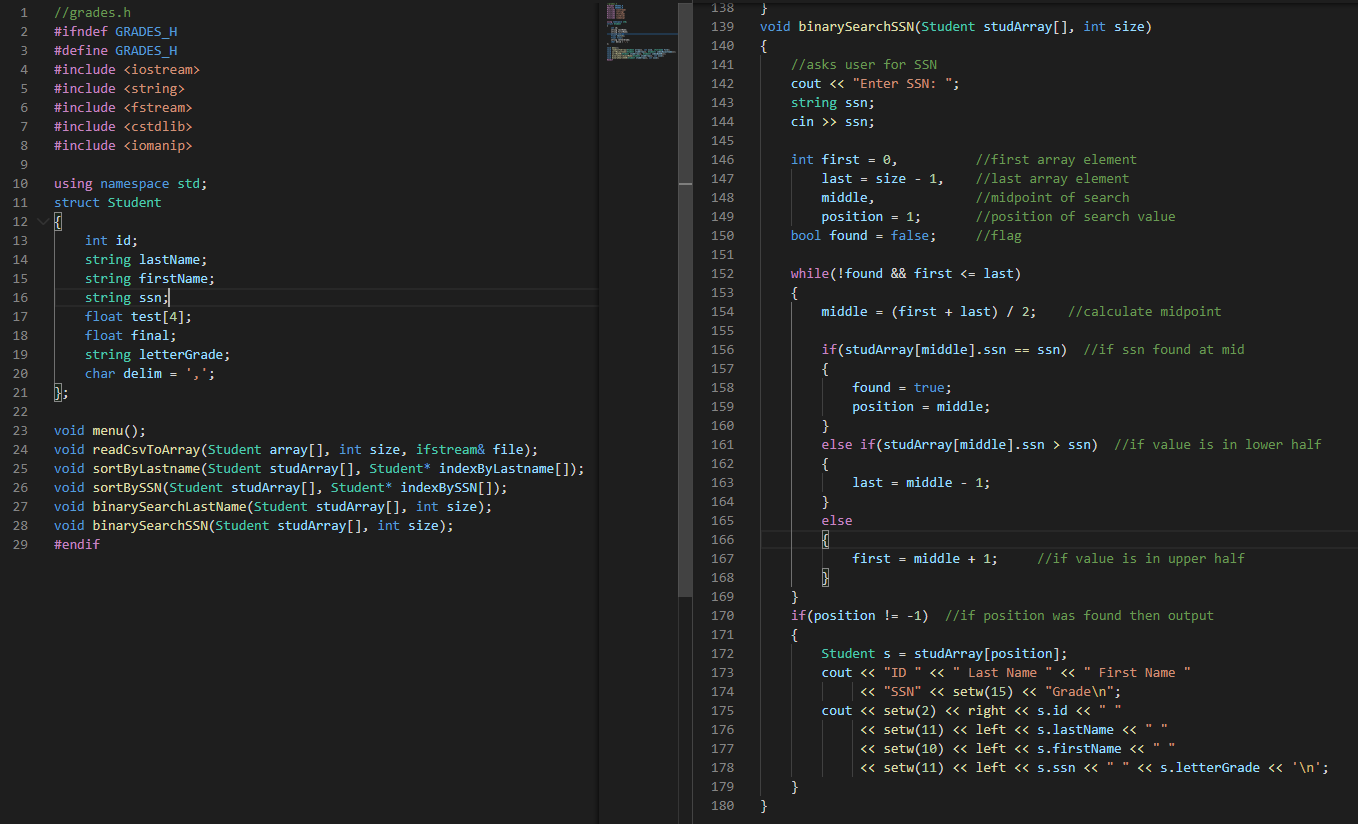Click the sortBySSN prototype line

coord(281,487)
